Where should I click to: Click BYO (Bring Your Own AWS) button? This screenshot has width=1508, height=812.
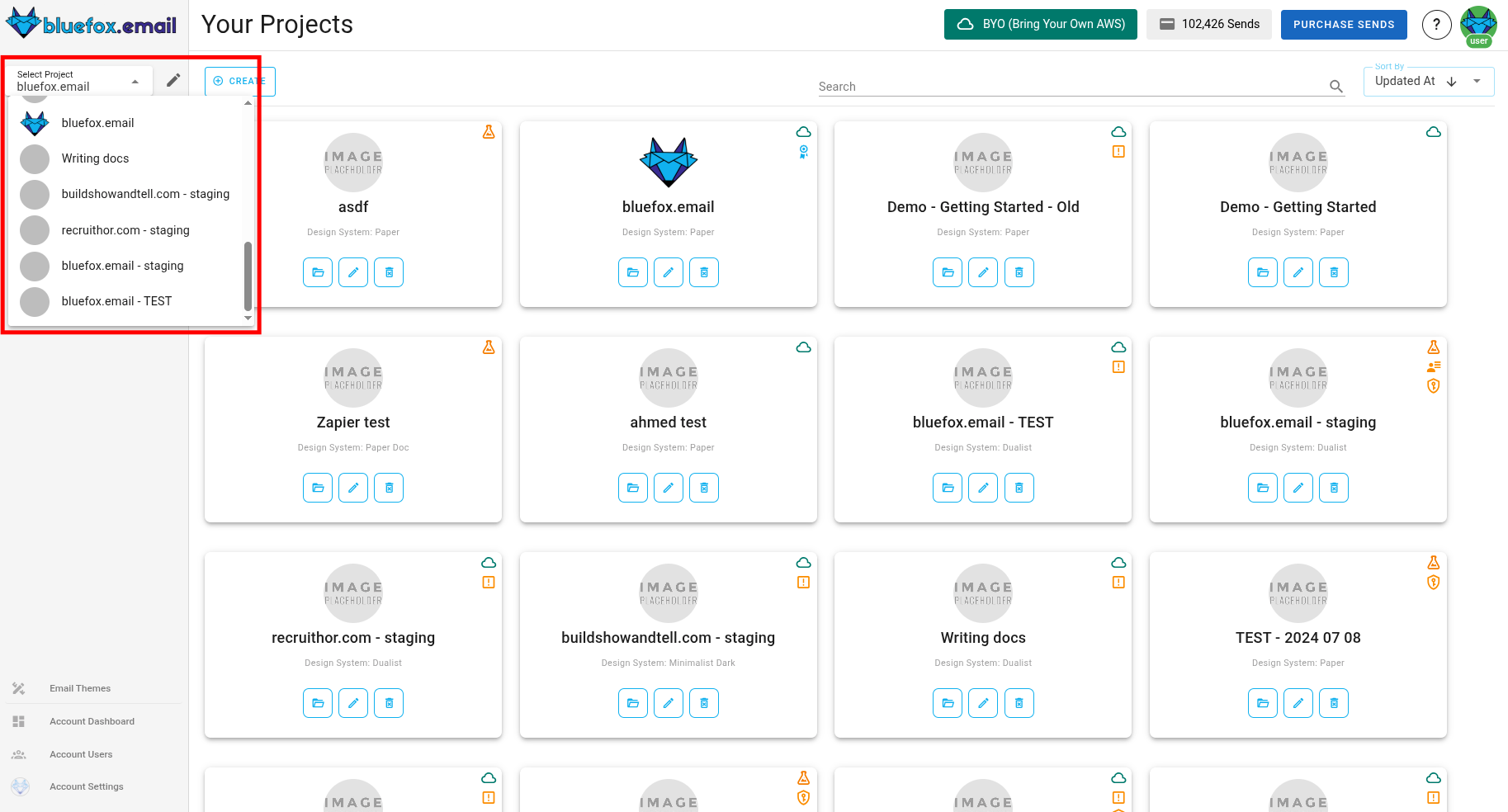coord(1040,24)
